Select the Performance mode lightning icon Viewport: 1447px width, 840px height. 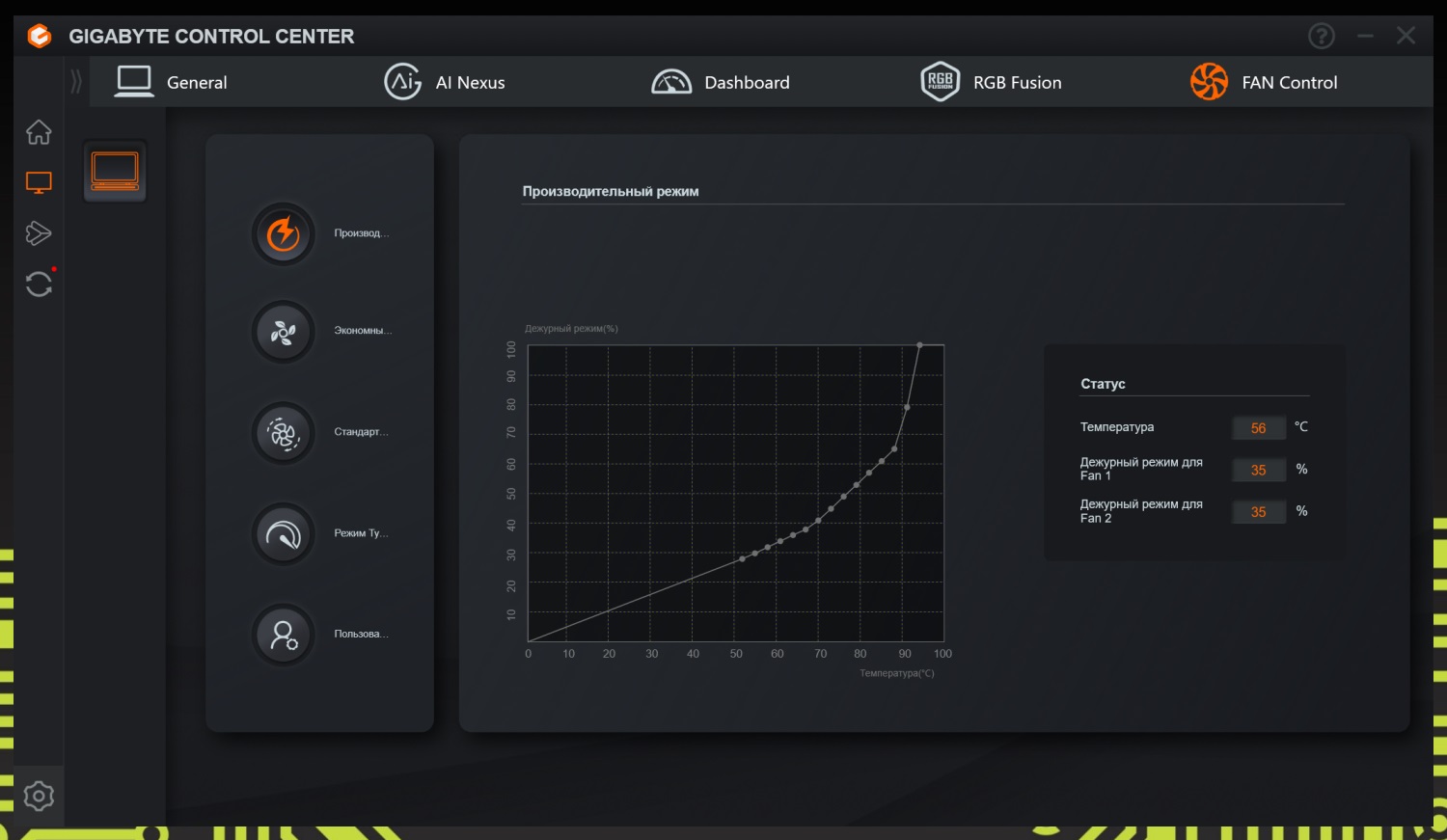[x=284, y=233]
